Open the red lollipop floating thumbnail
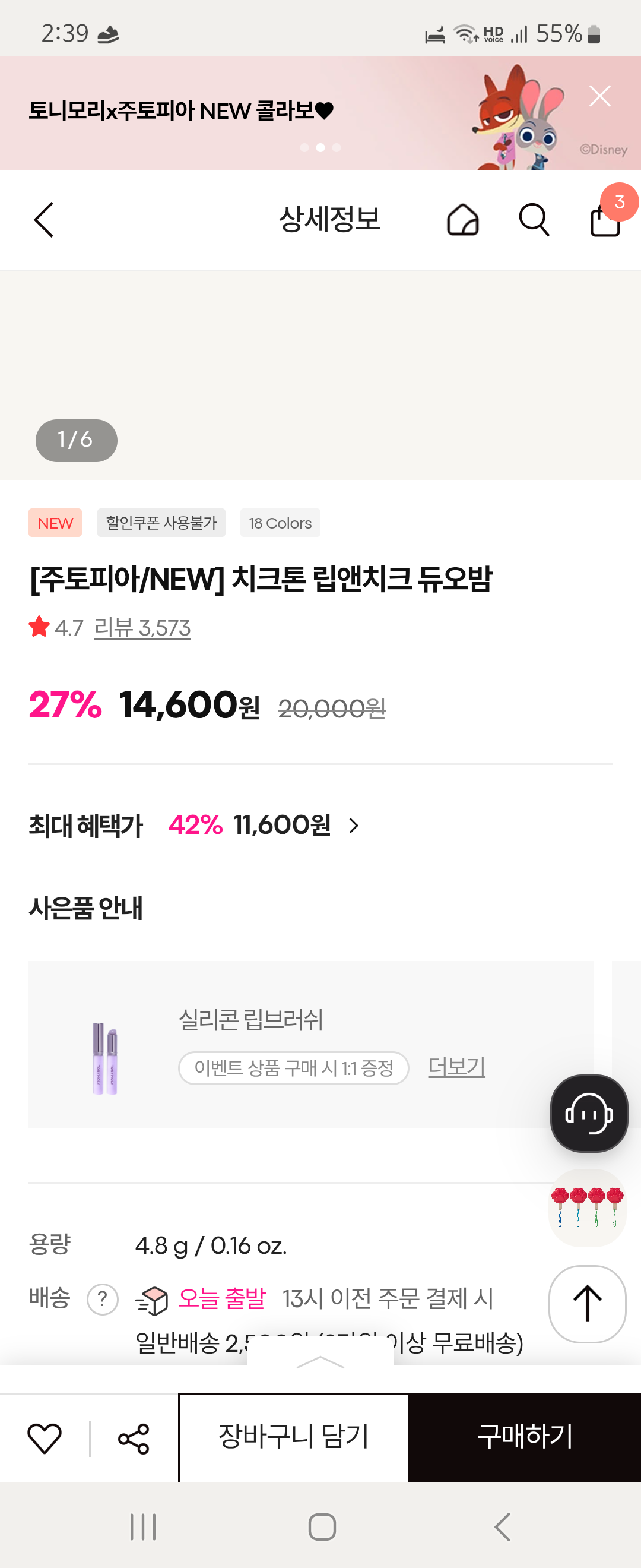Viewport: 641px width, 1568px height. pos(588,1207)
